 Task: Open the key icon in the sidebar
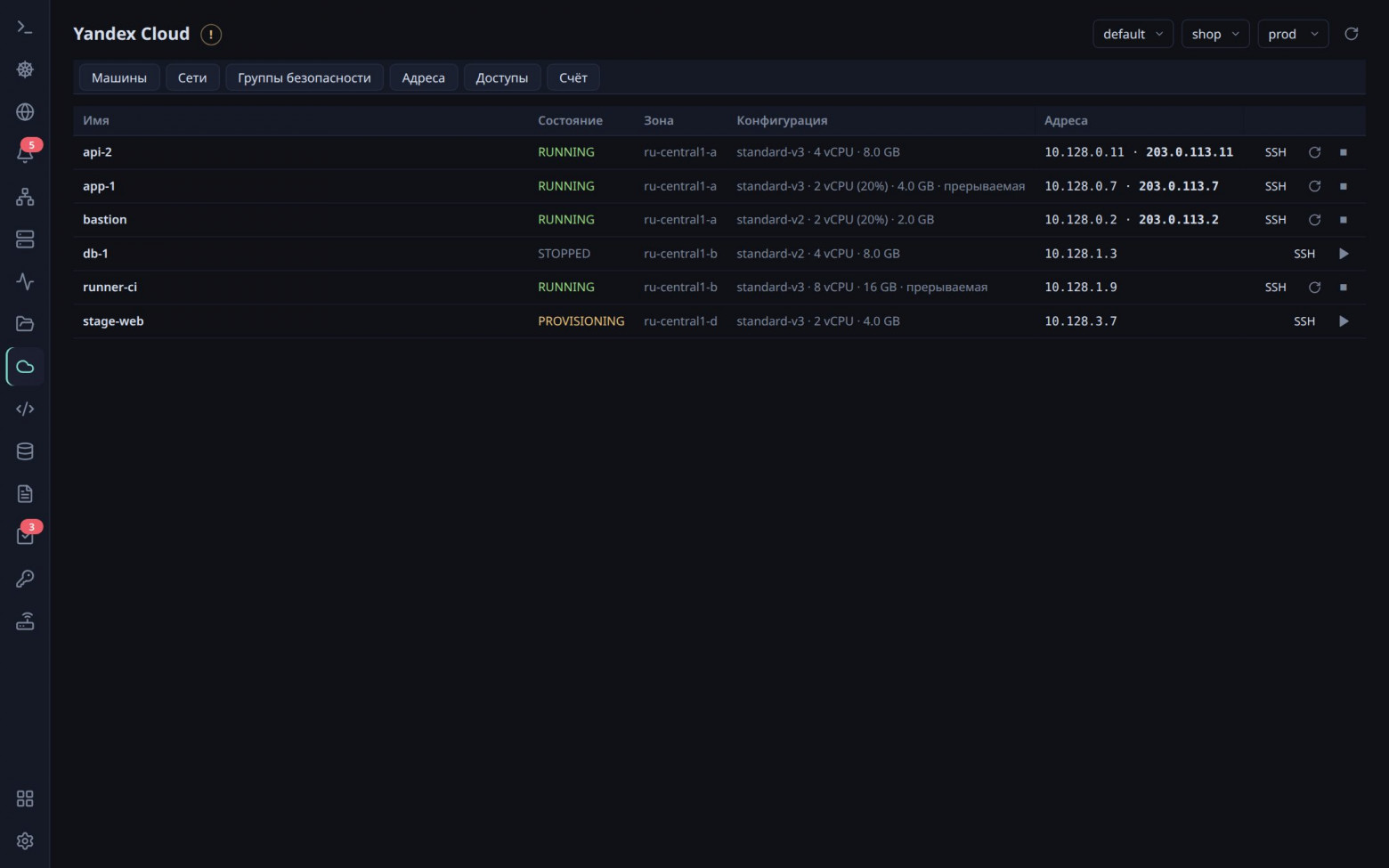[x=25, y=579]
